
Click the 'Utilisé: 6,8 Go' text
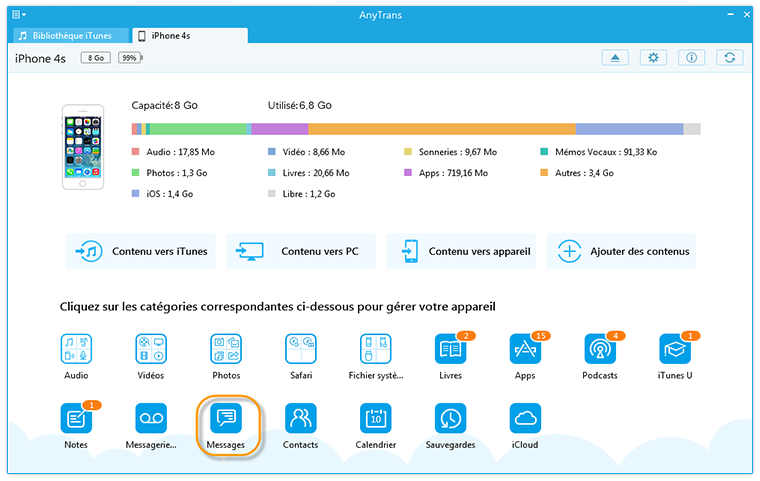click(x=300, y=105)
